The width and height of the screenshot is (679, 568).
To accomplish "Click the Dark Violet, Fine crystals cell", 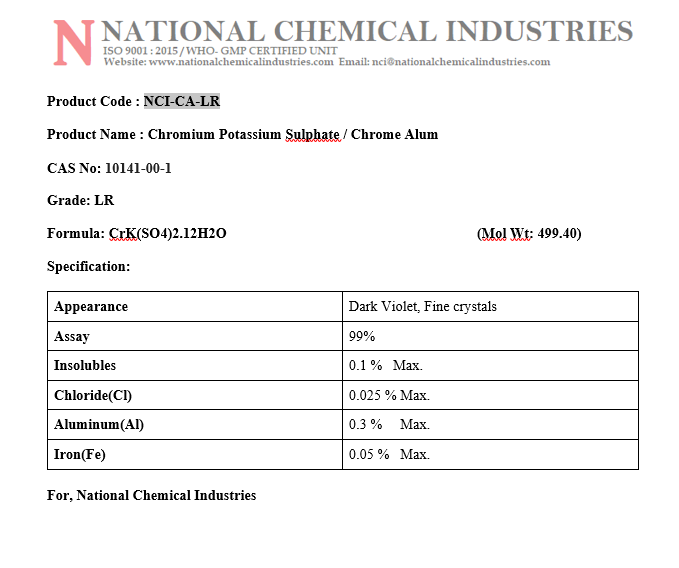I will 422,307.
